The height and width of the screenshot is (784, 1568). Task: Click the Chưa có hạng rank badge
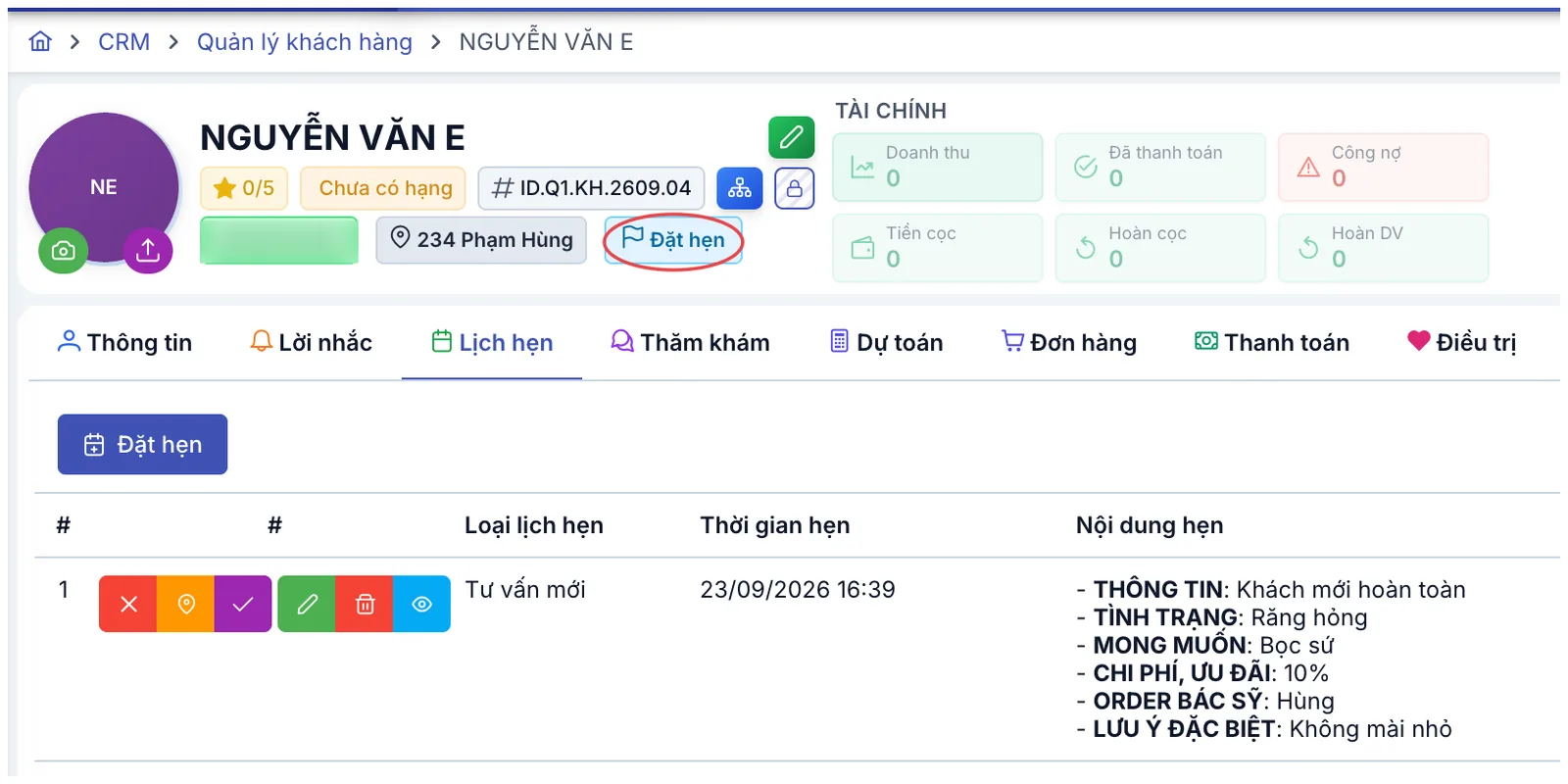click(x=385, y=188)
